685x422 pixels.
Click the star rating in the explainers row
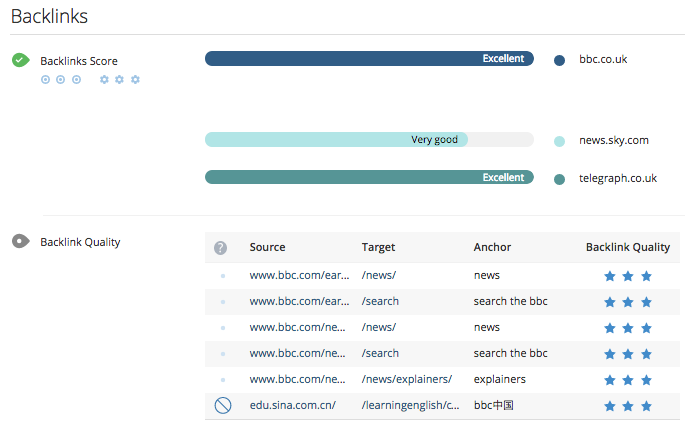coord(628,380)
